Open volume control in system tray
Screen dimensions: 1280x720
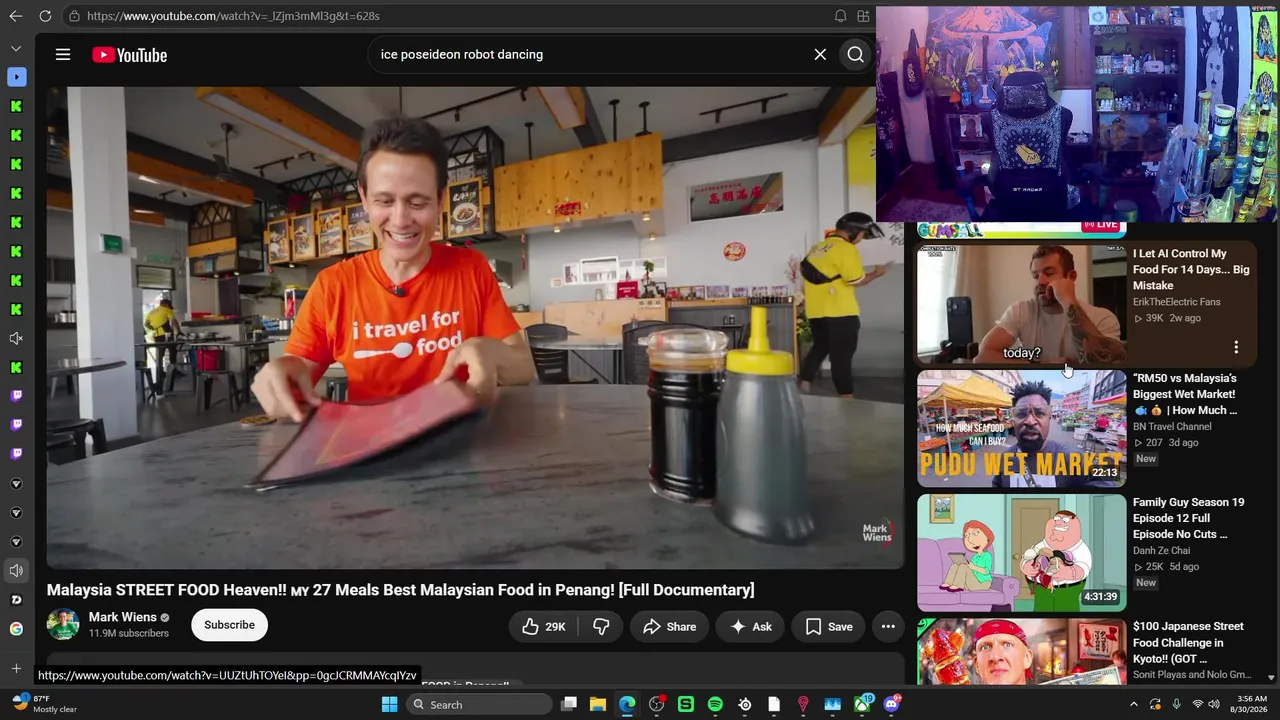point(1214,705)
